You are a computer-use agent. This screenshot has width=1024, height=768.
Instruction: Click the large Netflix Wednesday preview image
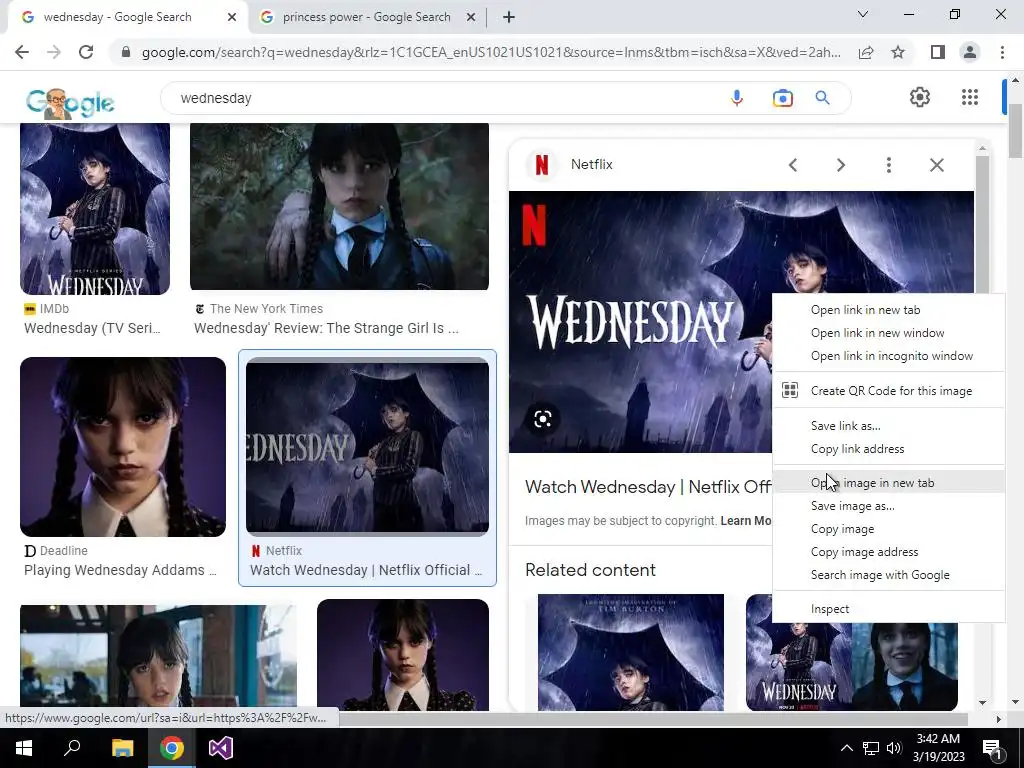[640, 321]
